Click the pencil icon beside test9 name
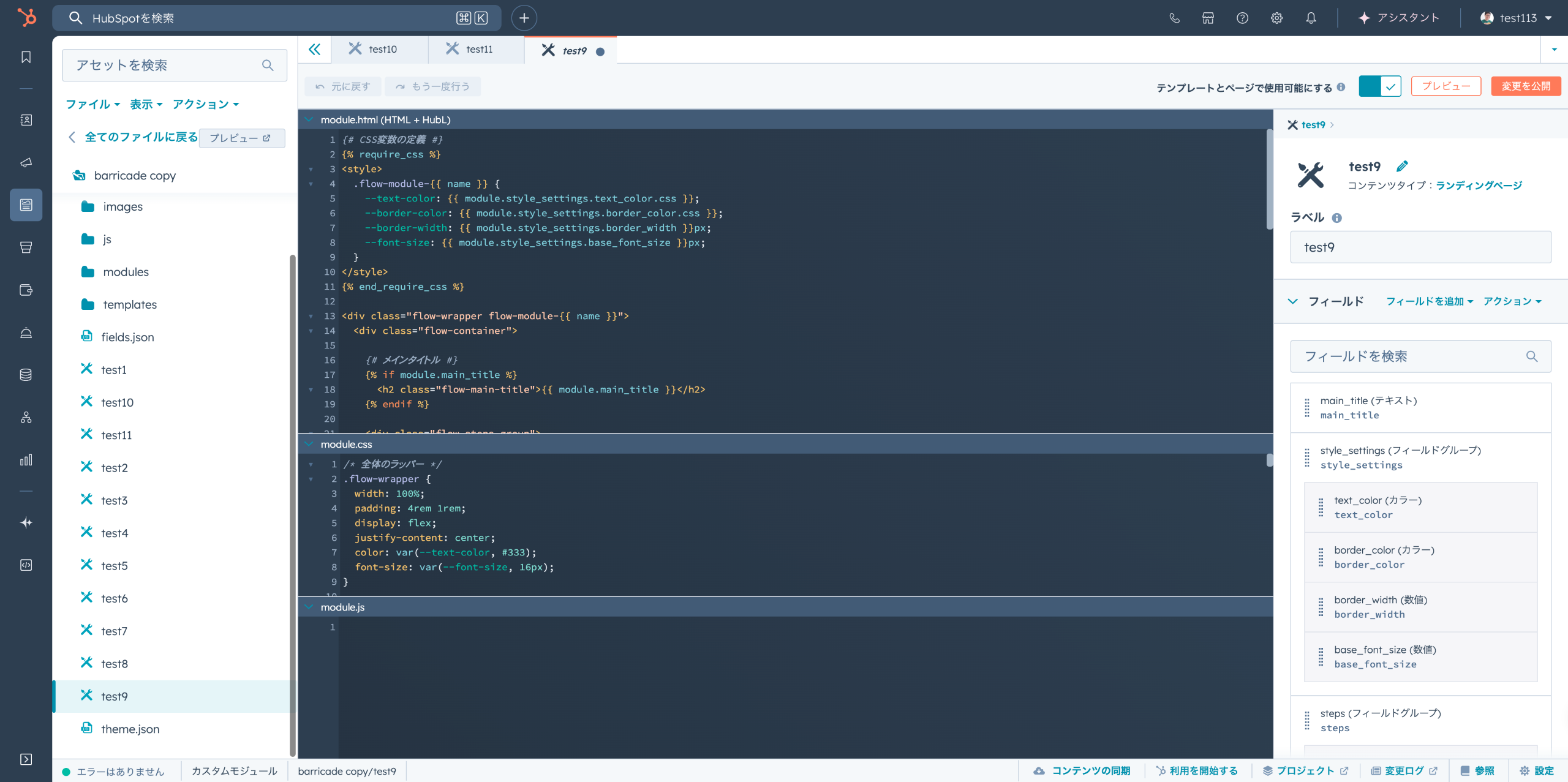This screenshot has height=782, width=1568. 1402,166
